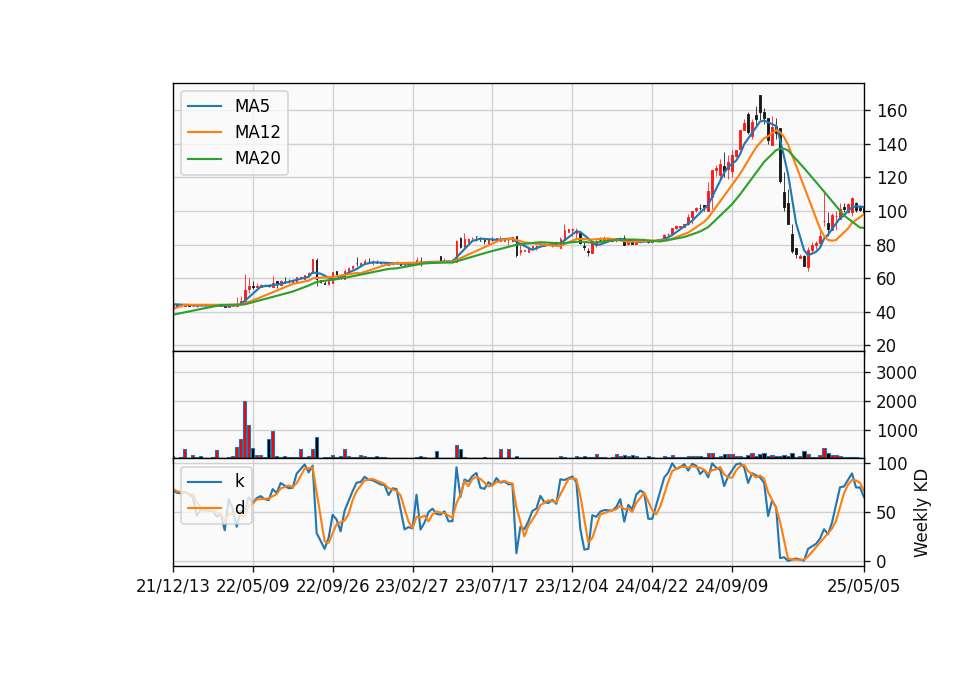
Task: Click the MA12 legend label
Action: point(257,132)
